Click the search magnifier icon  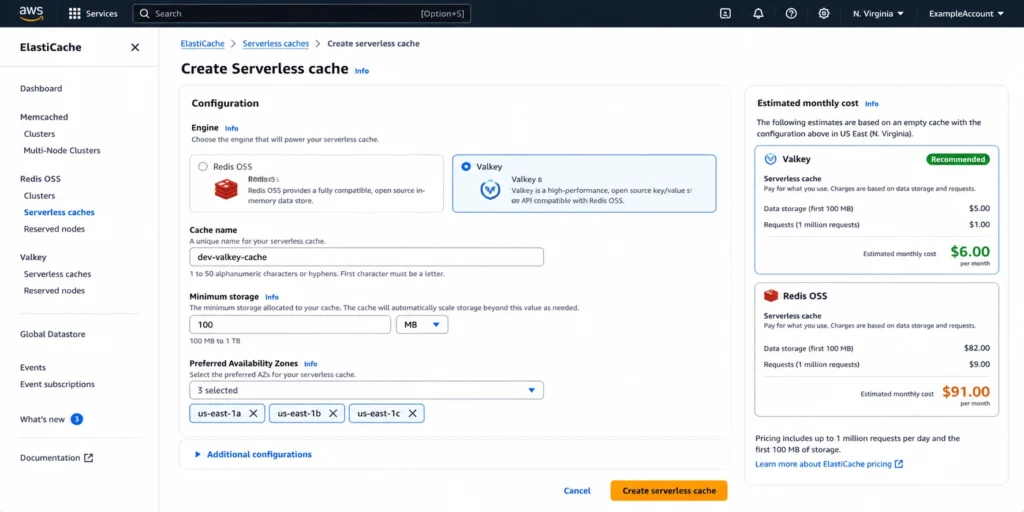click(x=144, y=13)
